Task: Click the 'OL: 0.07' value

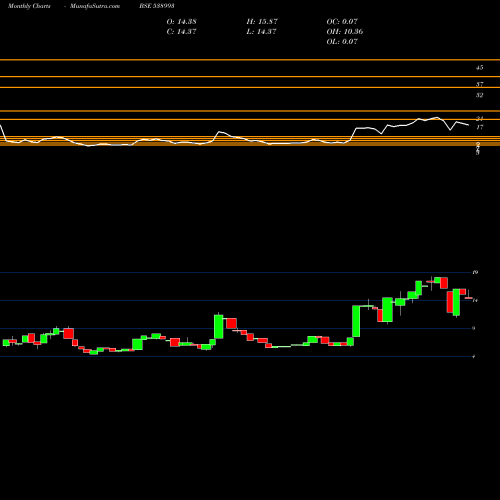Action: (342, 41)
